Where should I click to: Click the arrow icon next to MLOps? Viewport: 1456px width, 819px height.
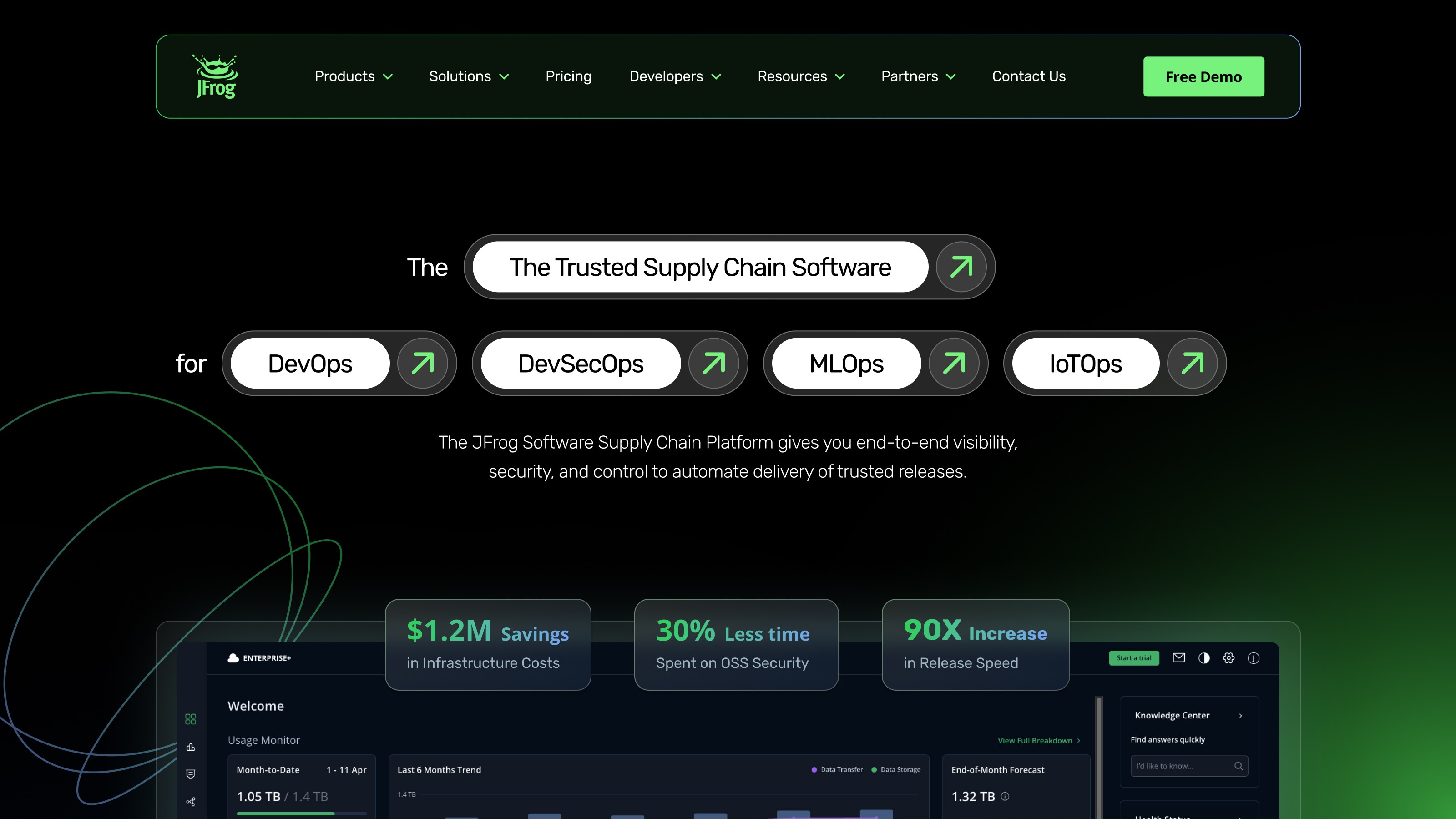coord(954,364)
